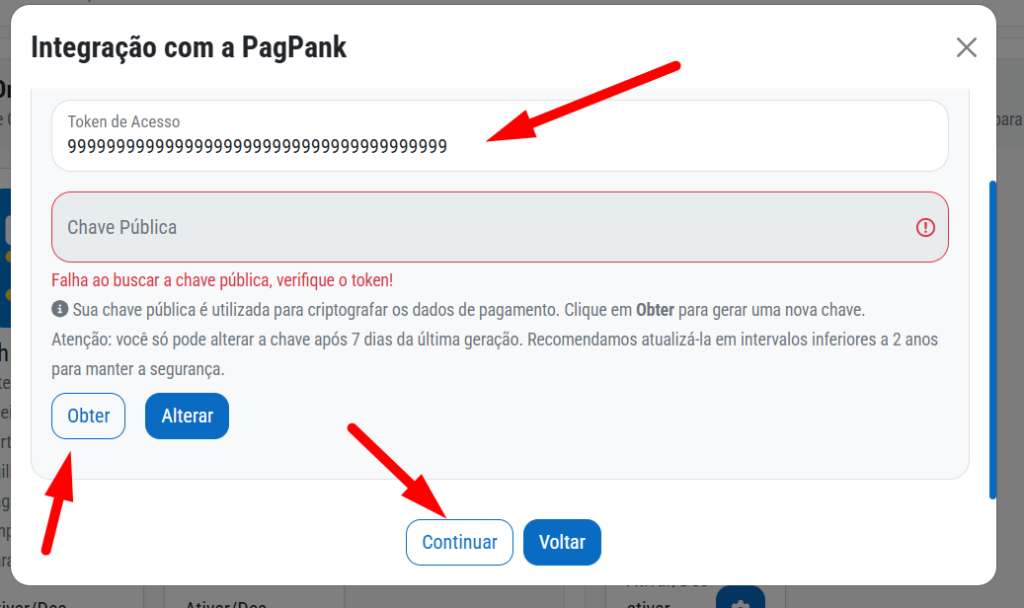Focus the Token de Acesso input field
Image resolution: width=1024 pixels, height=608 pixels.
click(500, 136)
